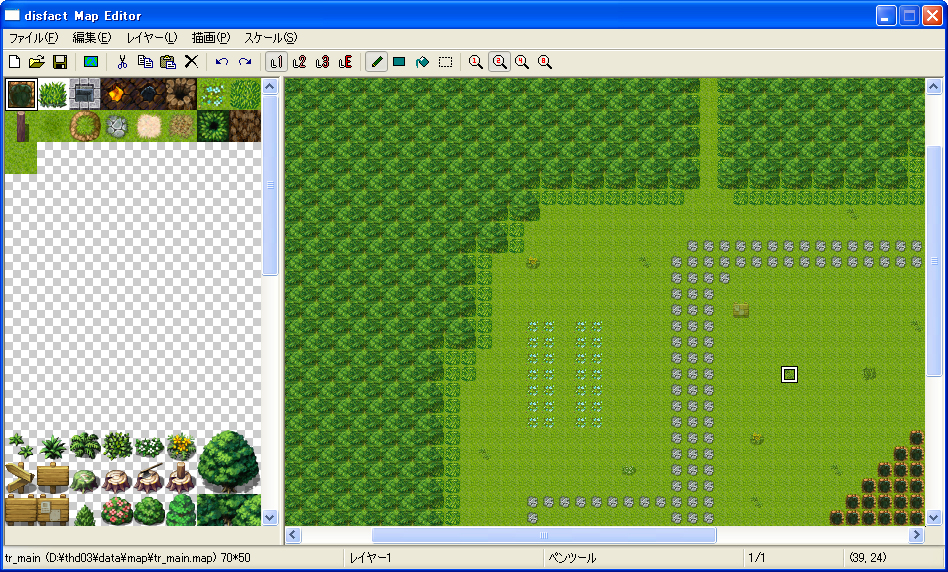Click the Undo arrow icon
This screenshot has width=948, height=572.
click(x=222, y=62)
